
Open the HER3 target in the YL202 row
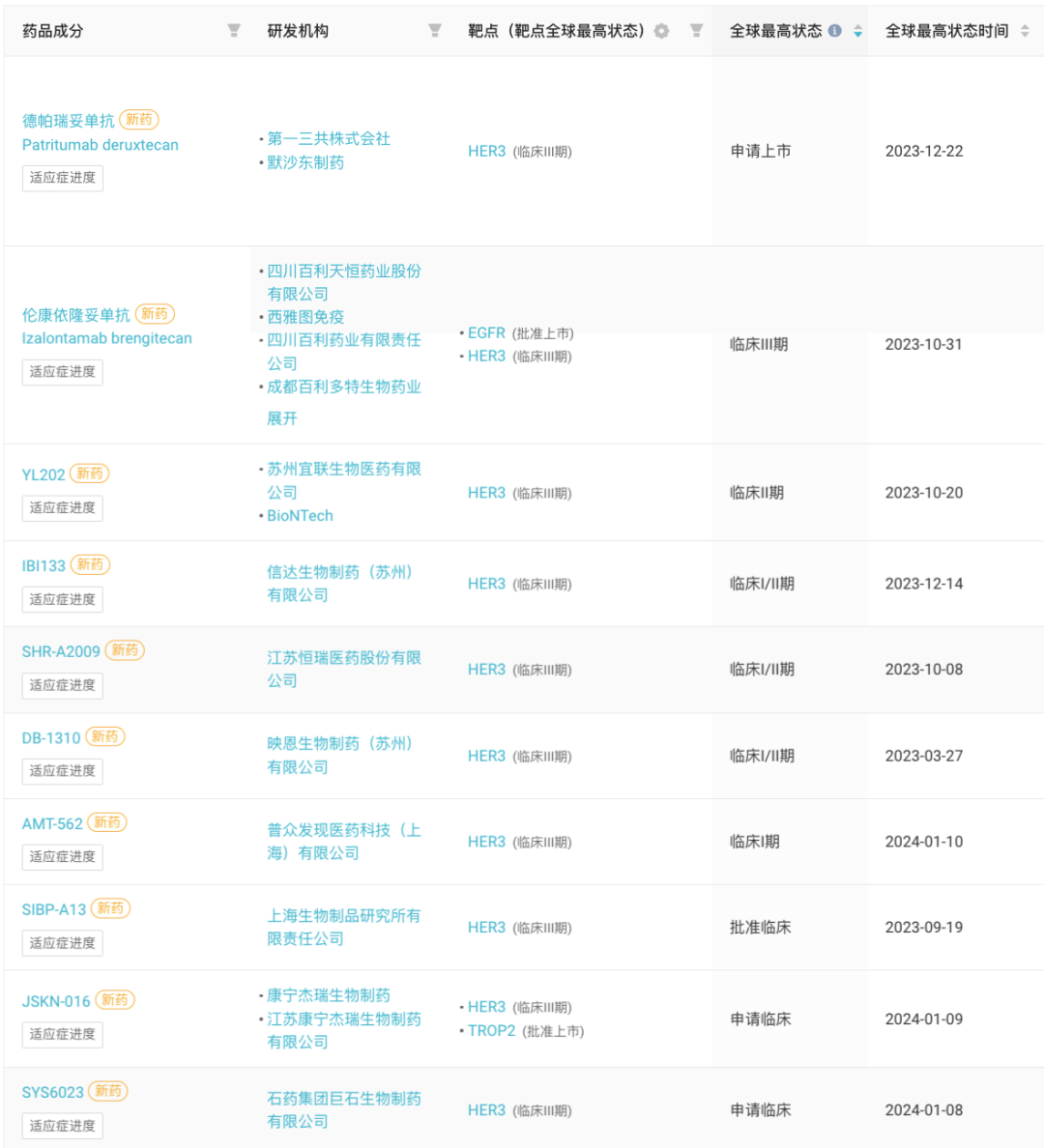(486, 493)
